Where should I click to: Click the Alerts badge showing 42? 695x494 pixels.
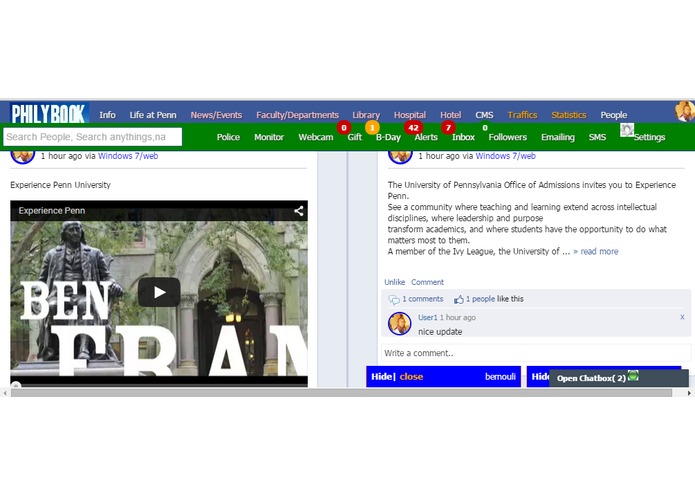coord(413,128)
